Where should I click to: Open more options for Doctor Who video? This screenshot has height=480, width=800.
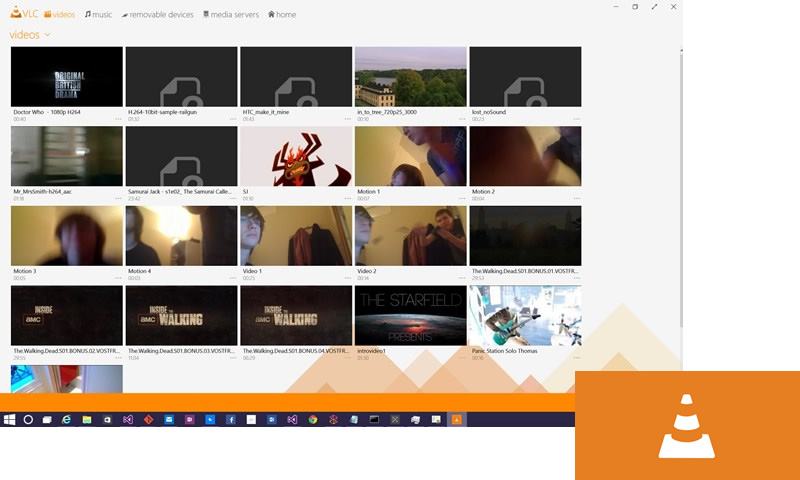(118, 119)
